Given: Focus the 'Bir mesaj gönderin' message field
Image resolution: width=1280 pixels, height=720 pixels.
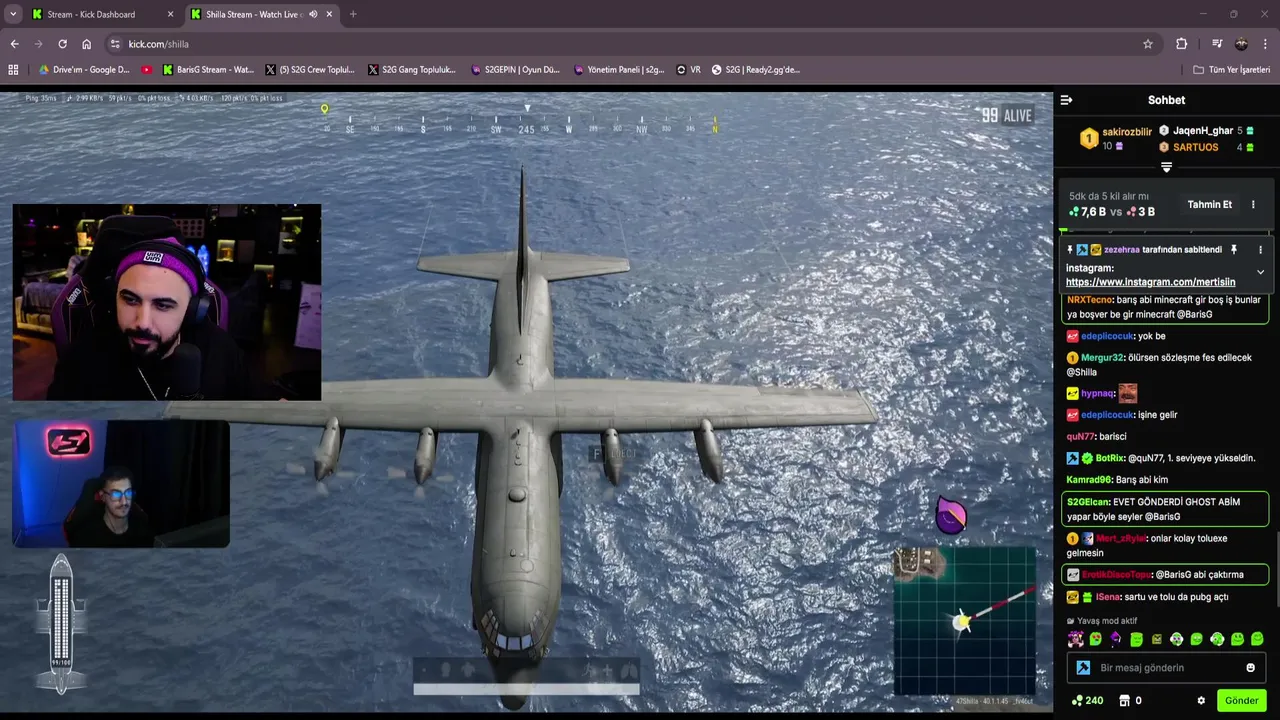Looking at the screenshot, I should 1165,668.
